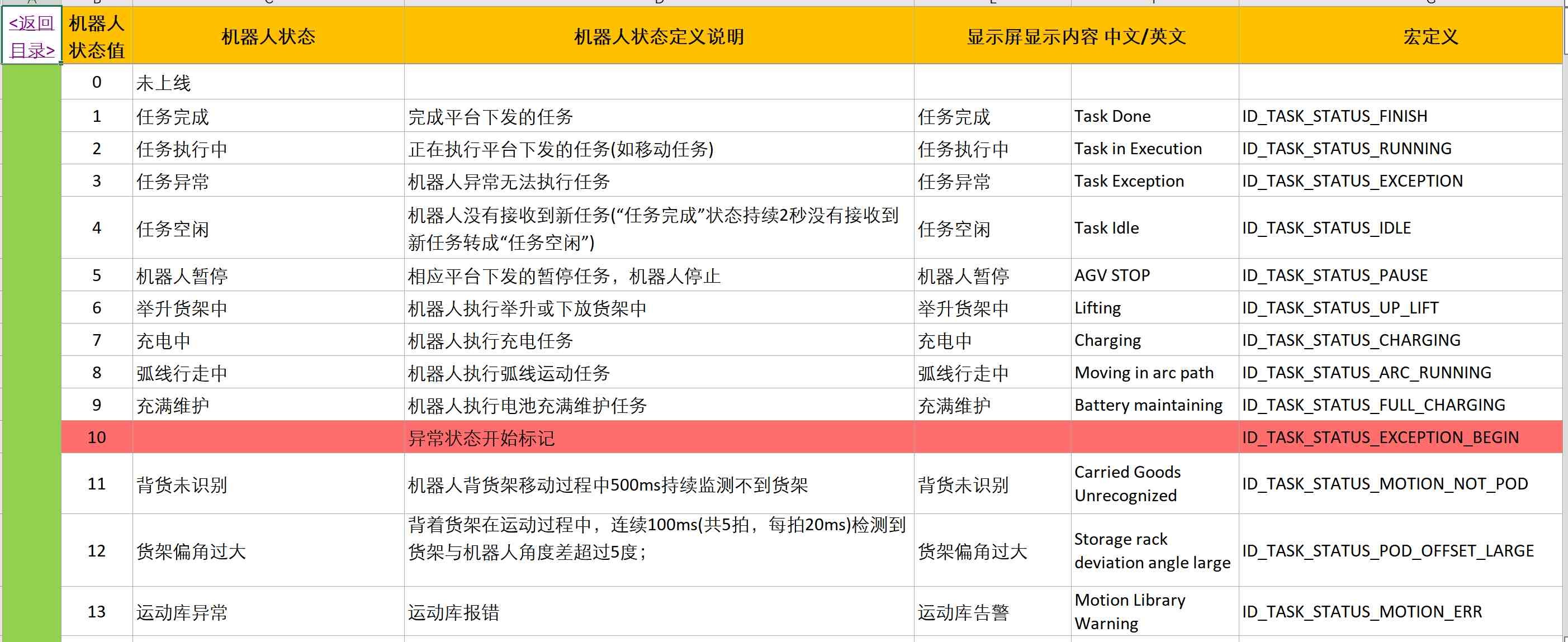Image resolution: width=1568 pixels, height=642 pixels.
Task: Select cell ID_TASK_STATUS_CHARGING
Action: pos(1351,340)
